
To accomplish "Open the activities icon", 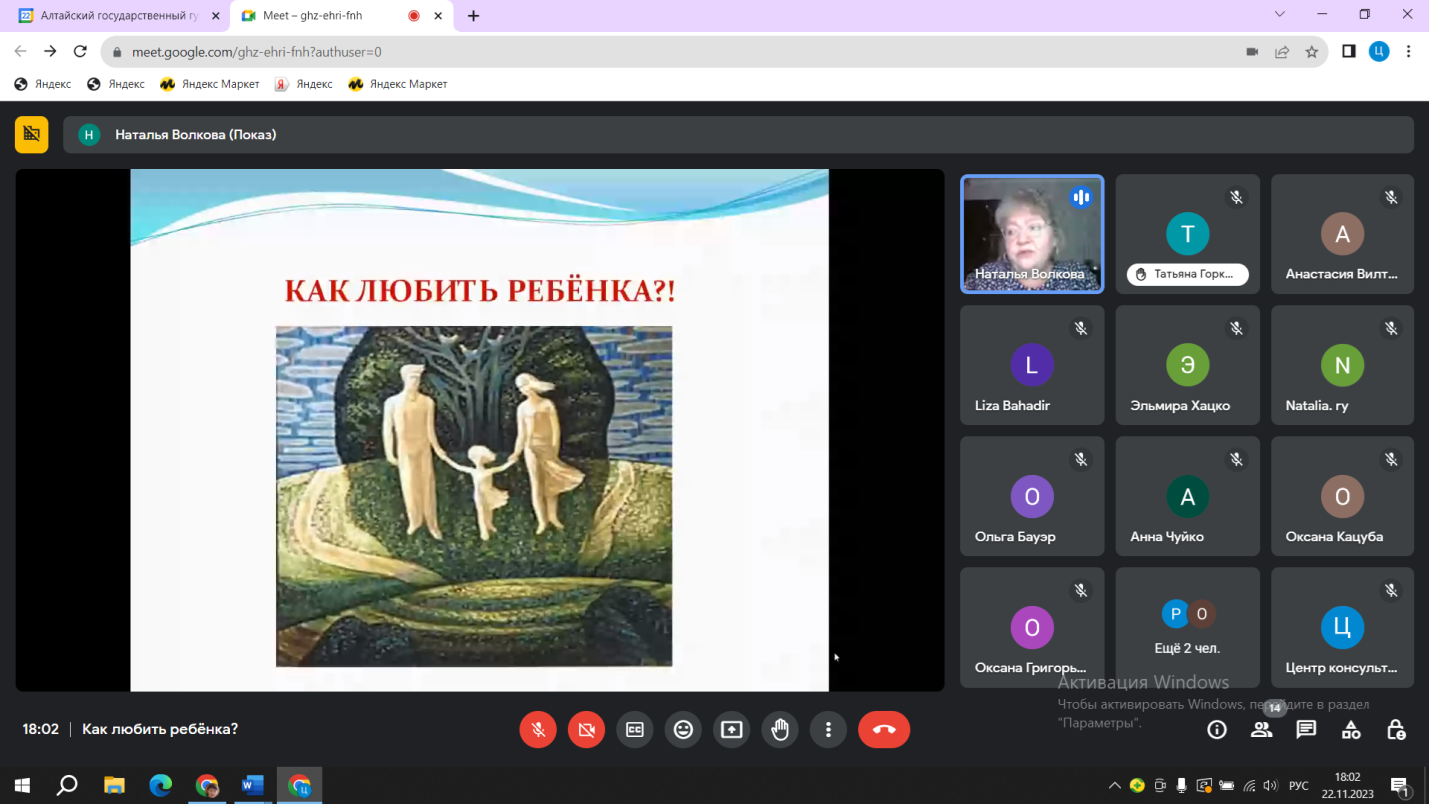I will (x=1351, y=730).
